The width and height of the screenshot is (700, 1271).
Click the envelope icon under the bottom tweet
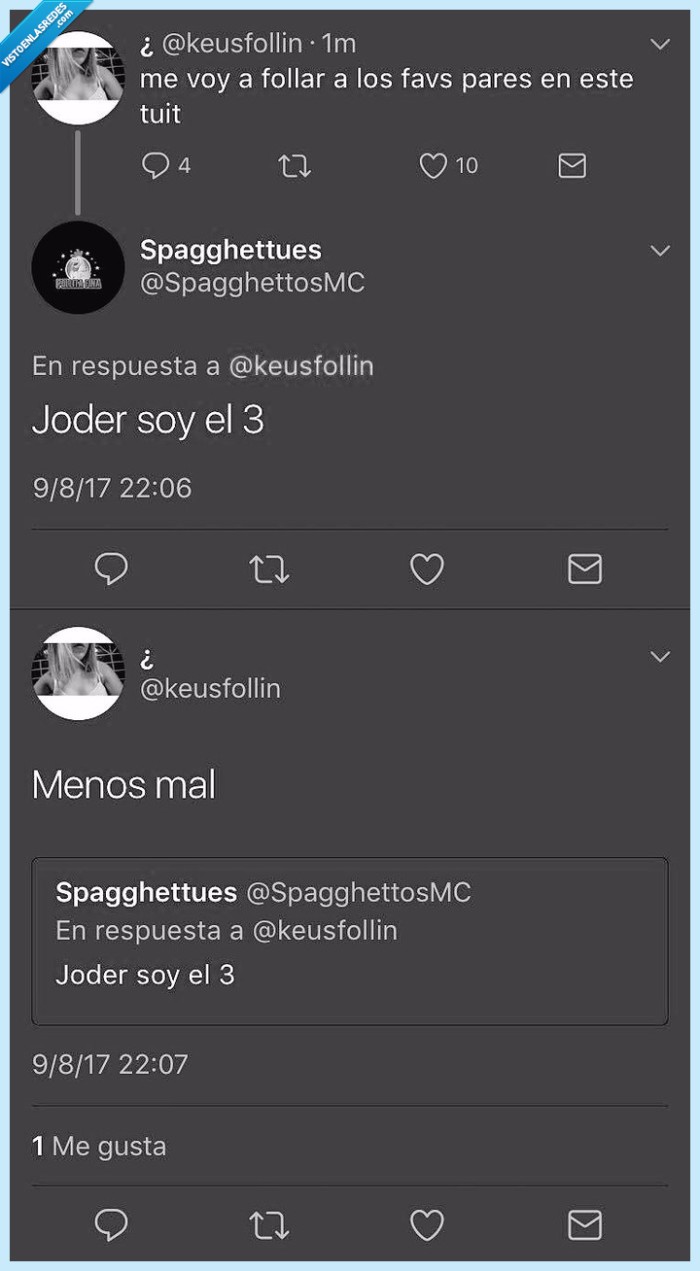click(x=584, y=1223)
